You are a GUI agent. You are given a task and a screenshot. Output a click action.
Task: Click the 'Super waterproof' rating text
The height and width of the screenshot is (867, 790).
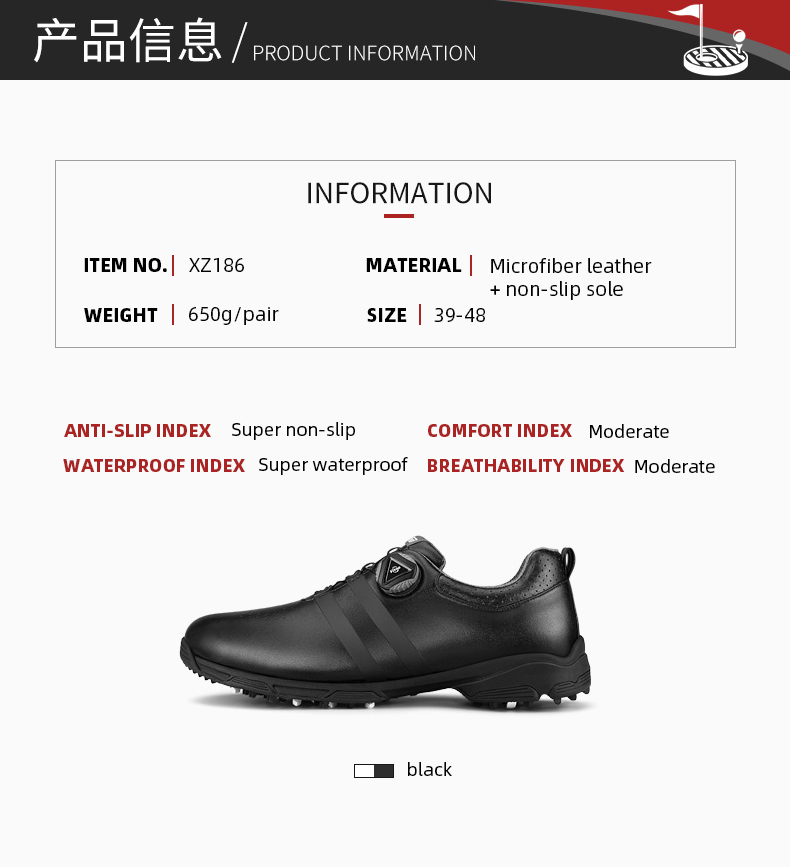pyautogui.click(x=333, y=465)
